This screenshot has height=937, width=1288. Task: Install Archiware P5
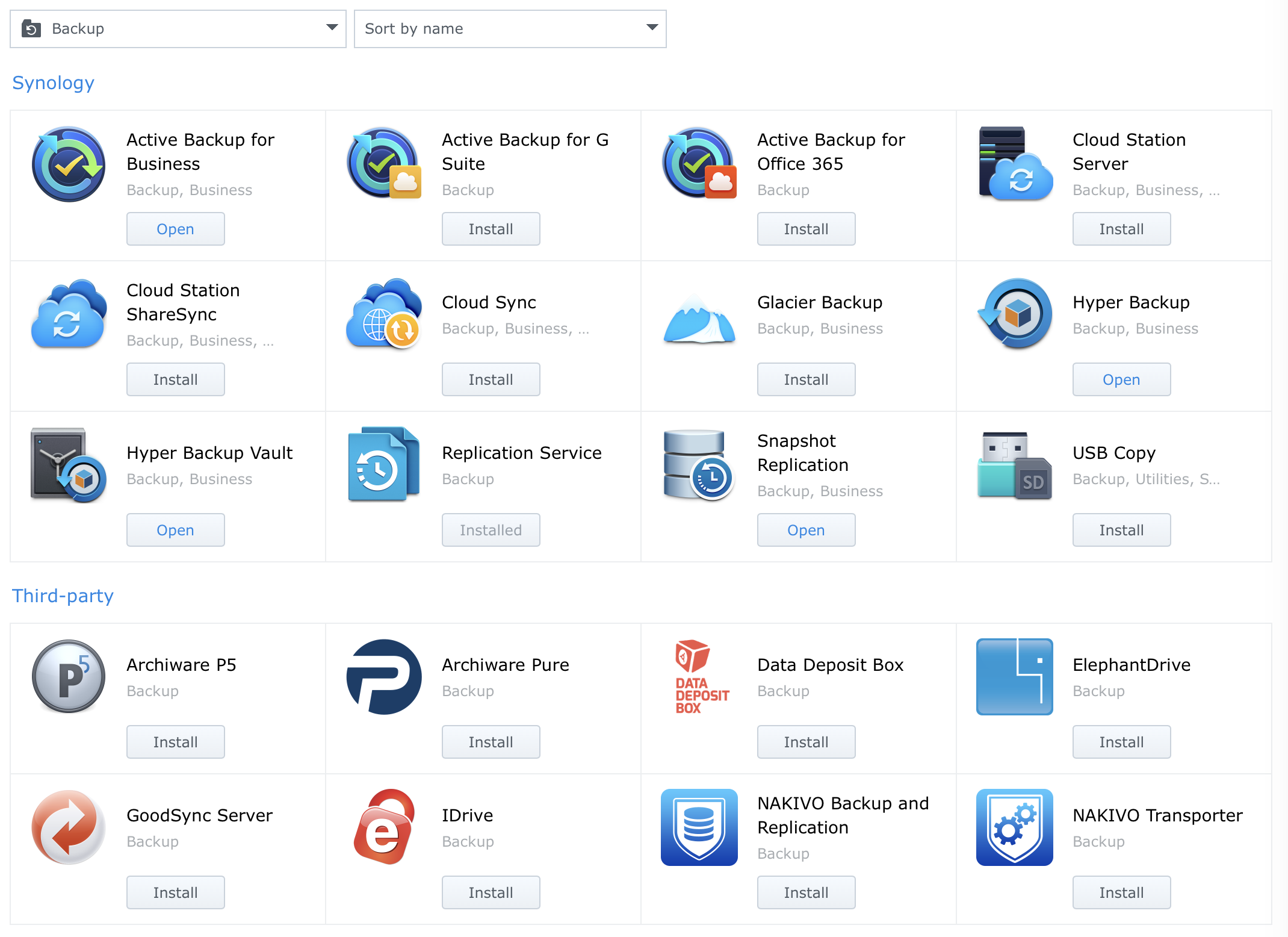176,742
